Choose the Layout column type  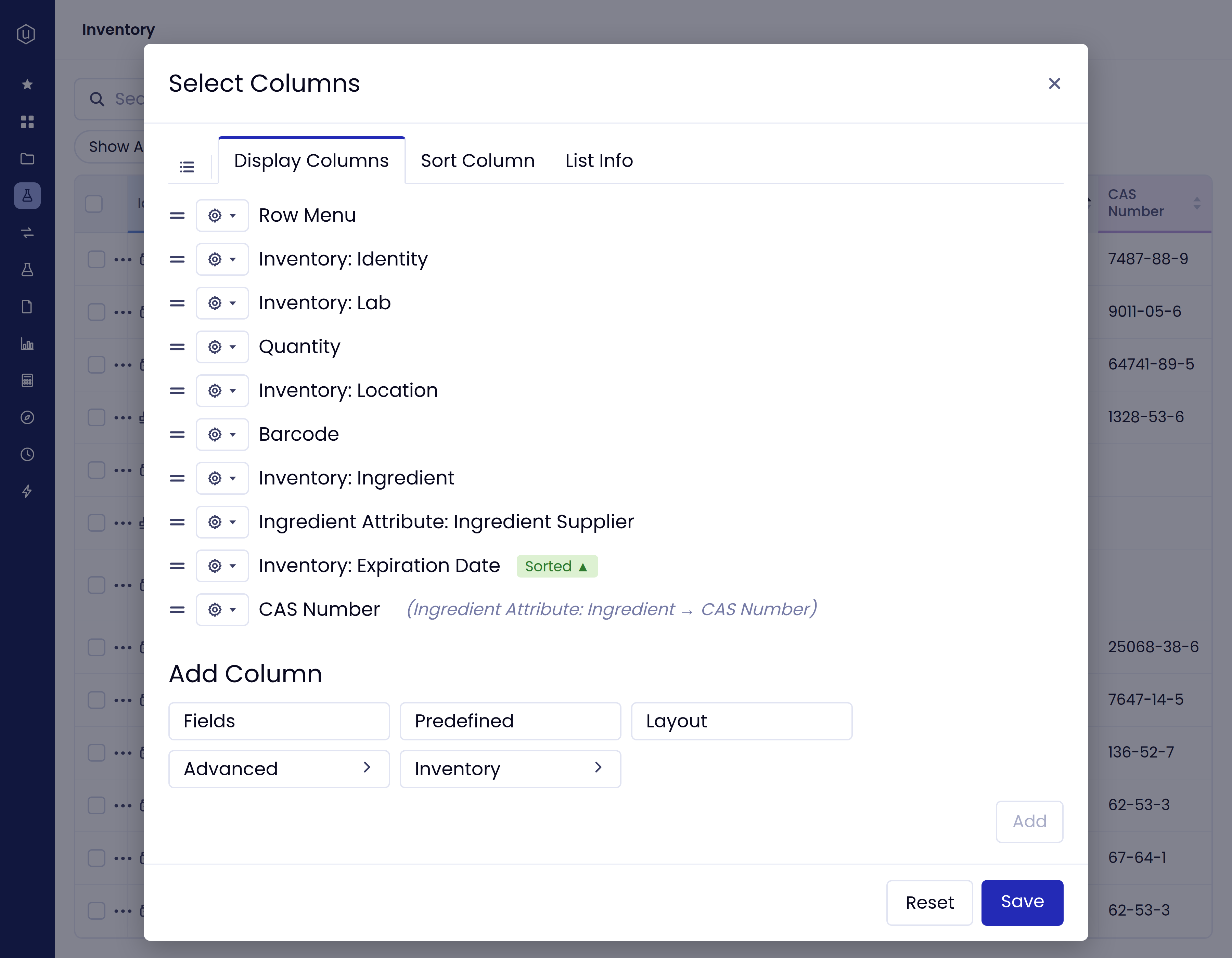click(742, 721)
